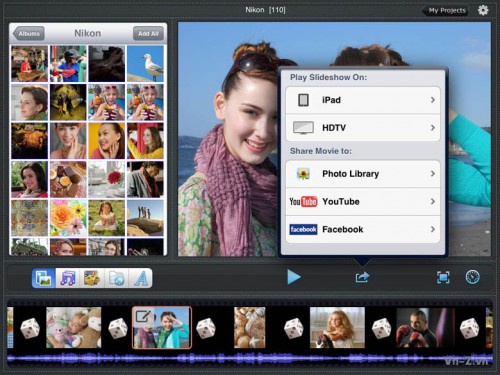Click the YouTube logo icon
The image size is (500, 375).
(303, 202)
